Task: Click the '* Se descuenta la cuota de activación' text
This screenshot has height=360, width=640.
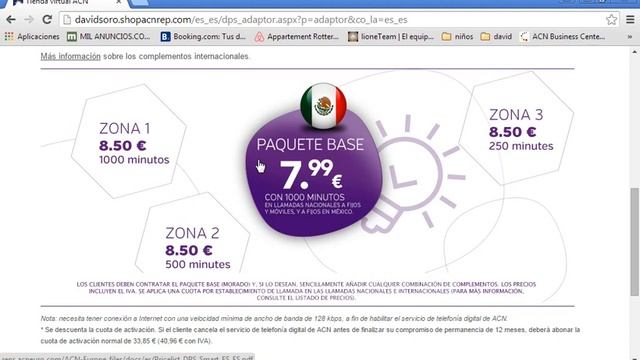Action: 310,335
